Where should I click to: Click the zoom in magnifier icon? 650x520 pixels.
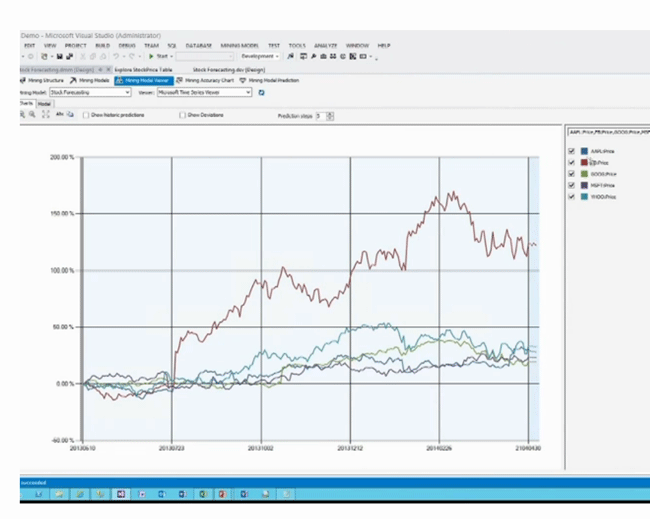[23, 115]
